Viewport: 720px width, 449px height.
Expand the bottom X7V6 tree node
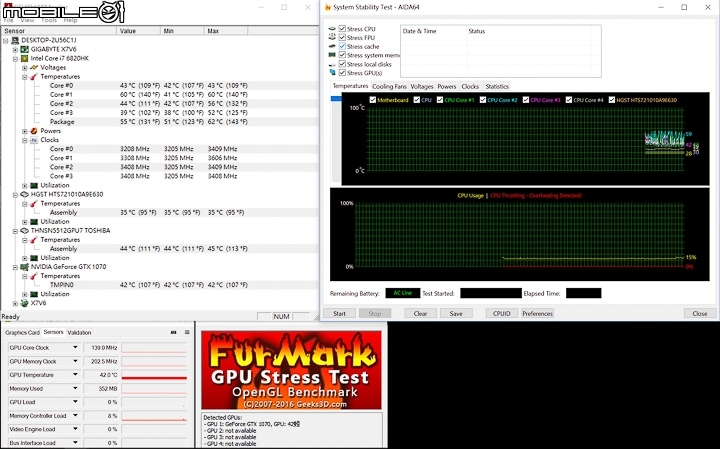[x=15, y=303]
